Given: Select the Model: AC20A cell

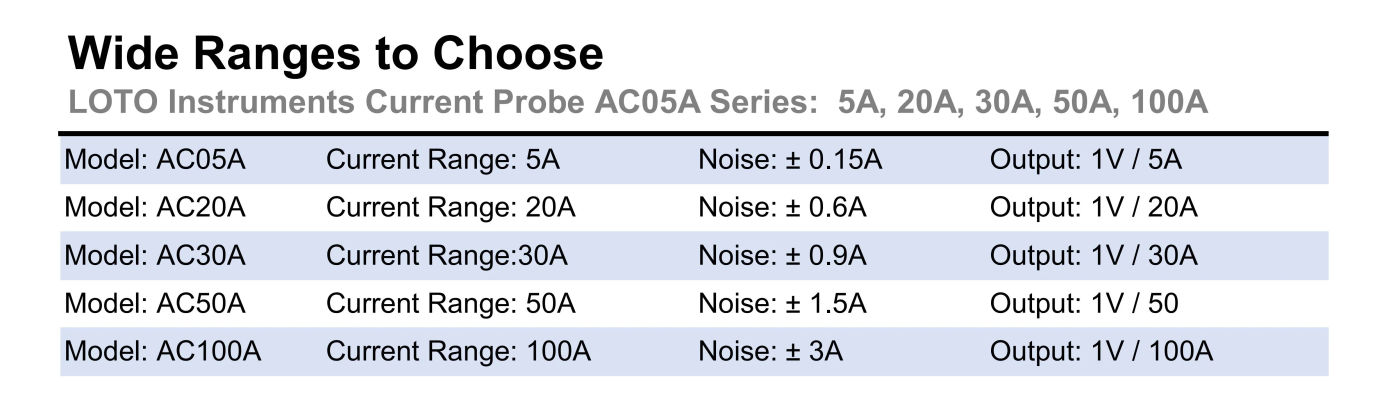Looking at the screenshot, I should pyautogui.click(x=155, y=208).
